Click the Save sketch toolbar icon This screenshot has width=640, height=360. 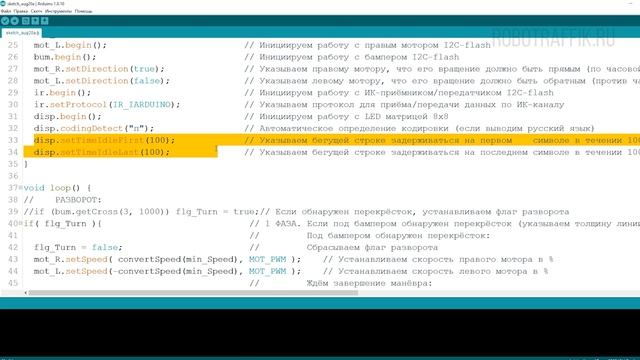pyautogui.click(x=44, y=21)
